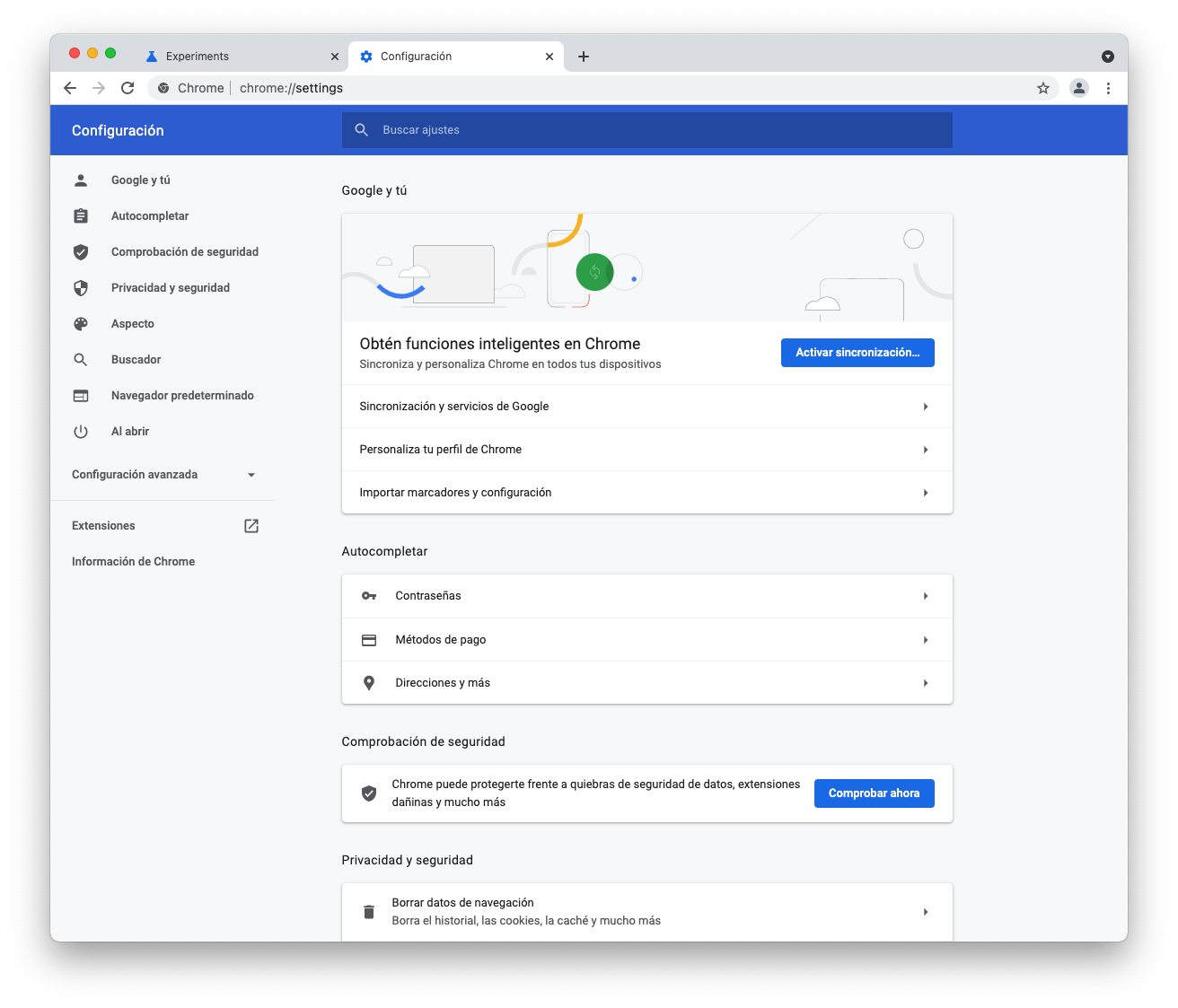Click the clipboard icon beside Autocompletar
Screen dimensions: 1178x1008
pos(81,216)
